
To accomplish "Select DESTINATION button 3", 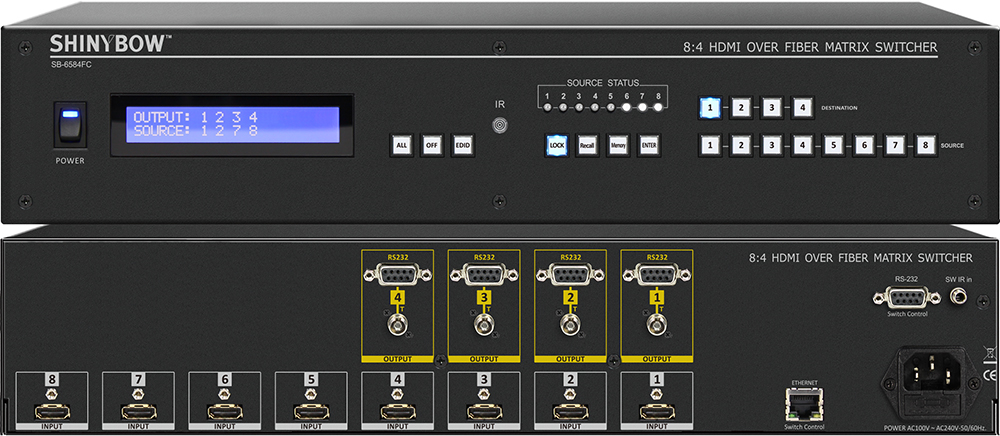I will click(x=771, y=107).
